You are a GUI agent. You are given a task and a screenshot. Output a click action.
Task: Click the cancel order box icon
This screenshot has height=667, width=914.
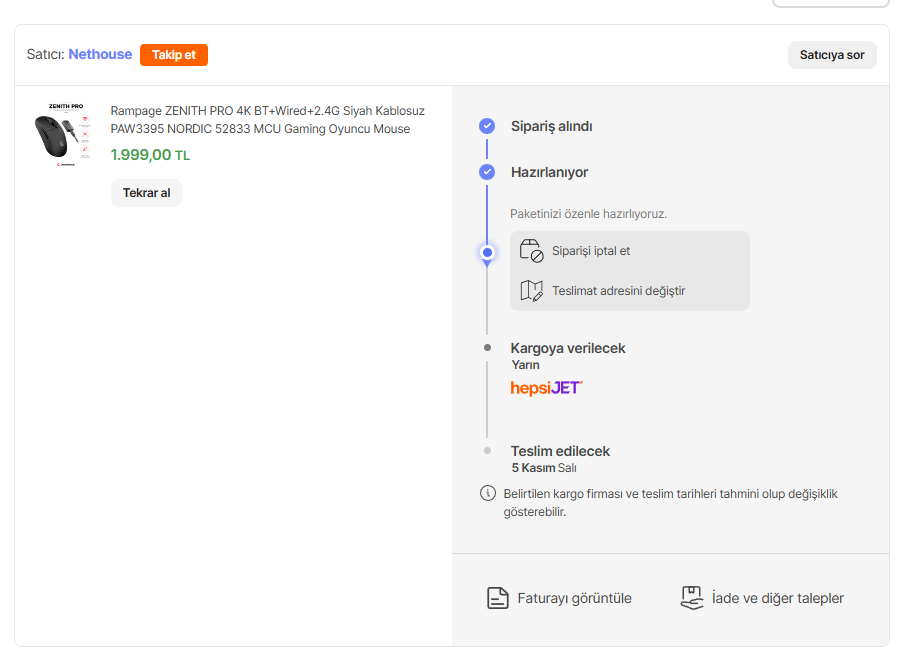click(x=531, y=251)
